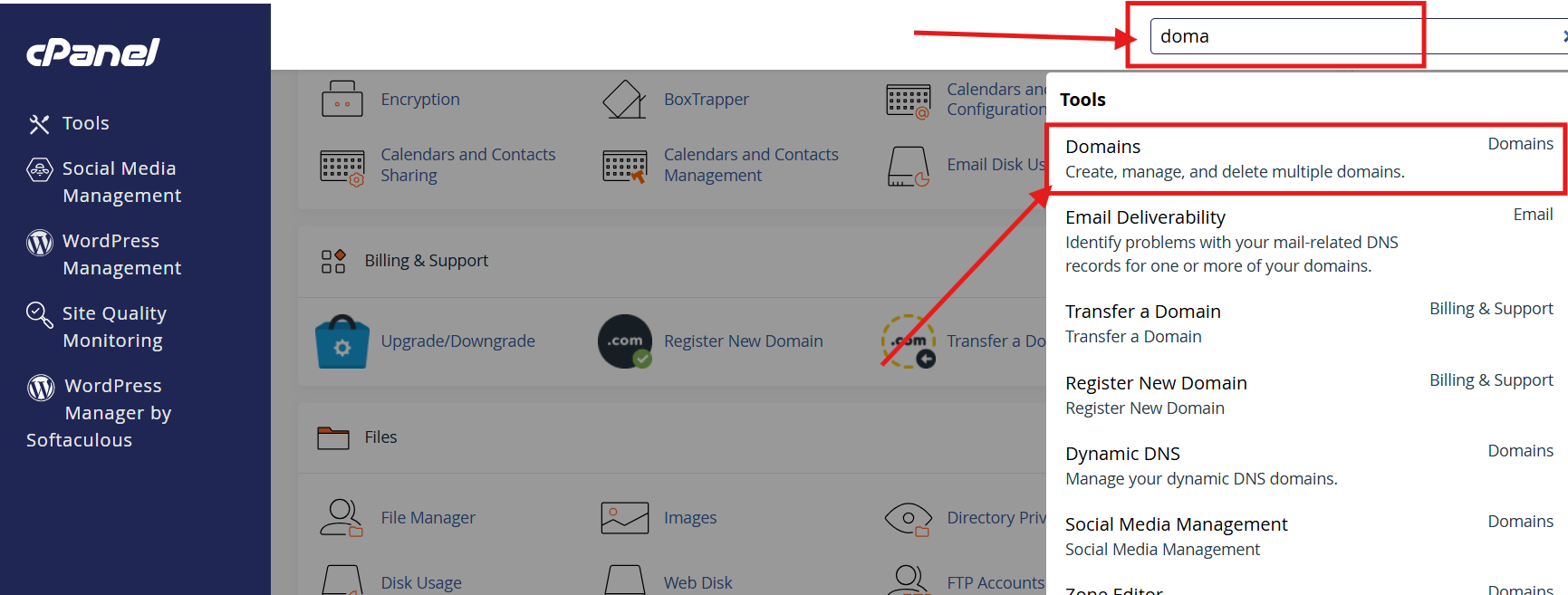Open the Web Disk link

pos(698,583)
